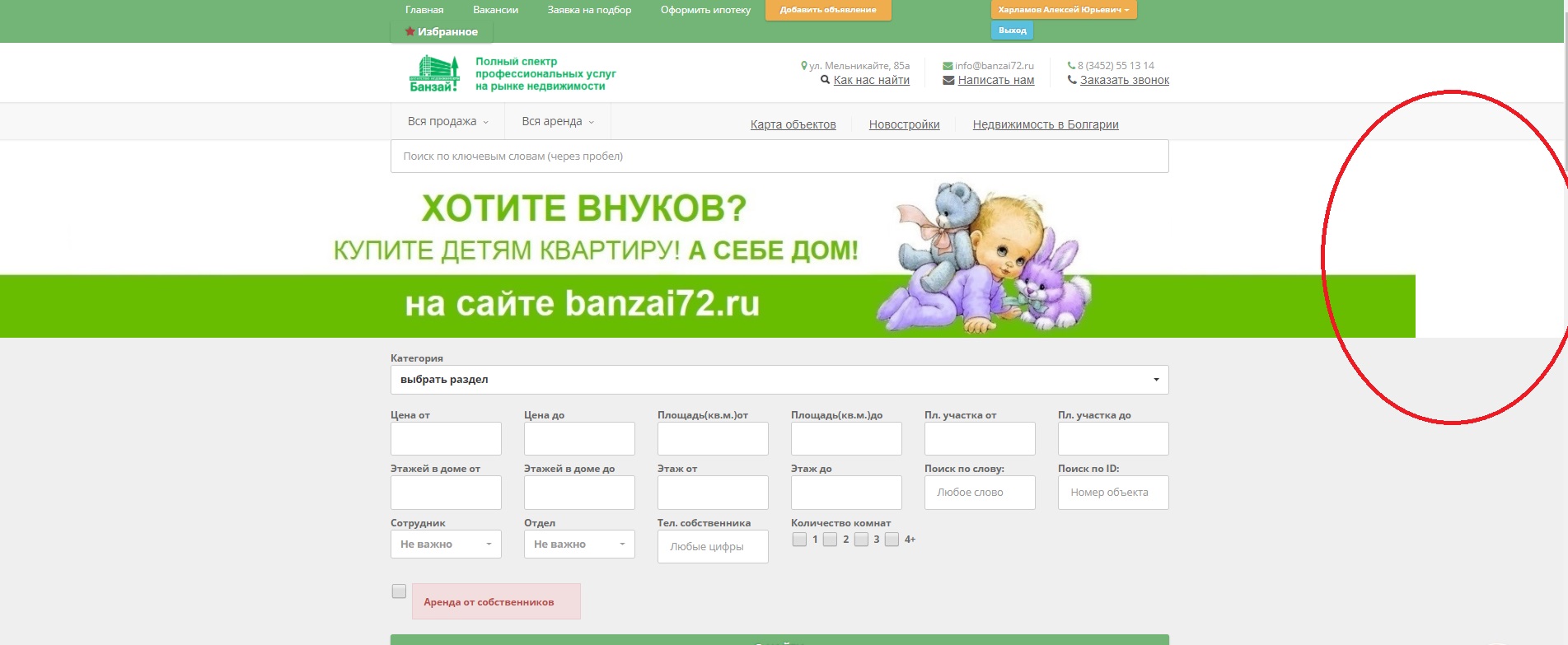Focus the keyword search field
Viewport: 1568px width, 645px height.
(x=779, y=157)
